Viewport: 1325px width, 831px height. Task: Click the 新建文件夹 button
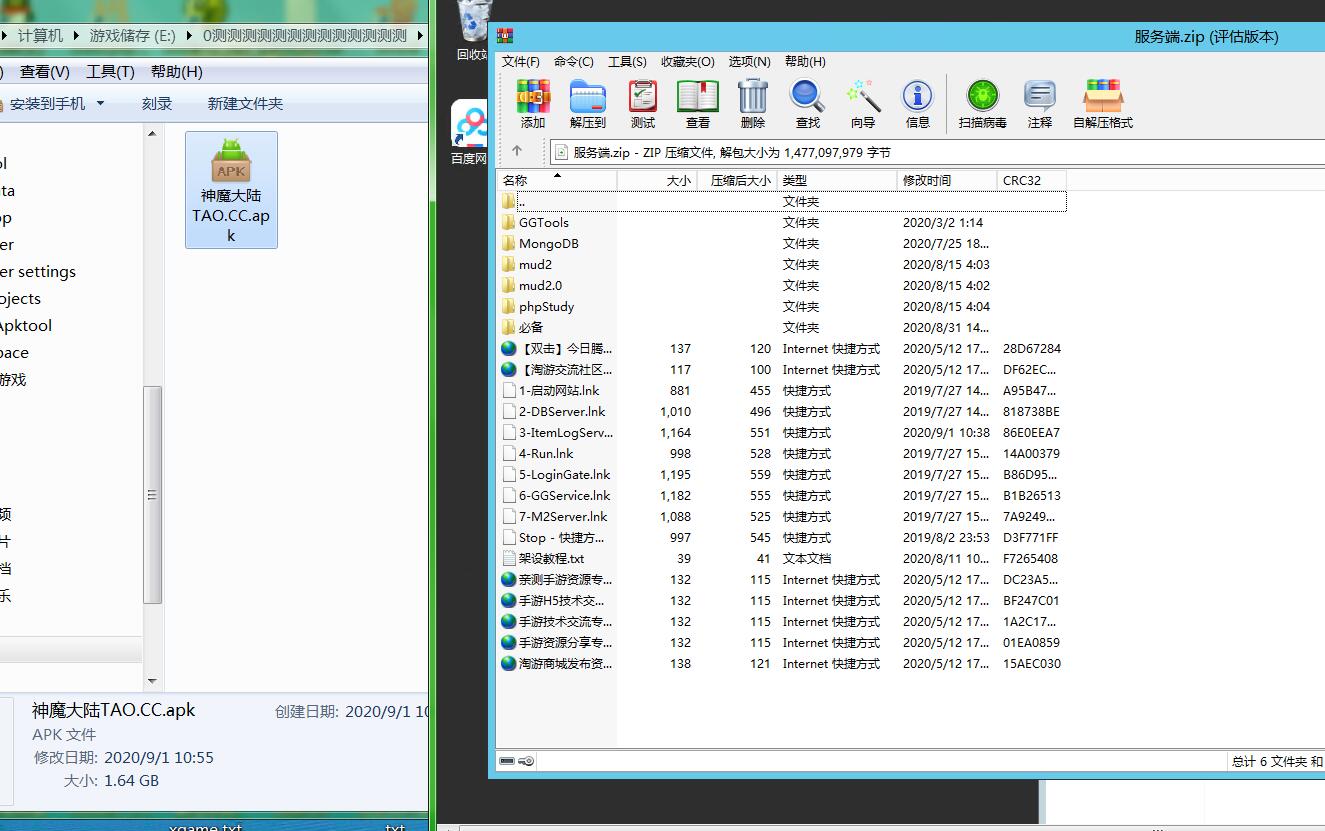tap(245, 104)
